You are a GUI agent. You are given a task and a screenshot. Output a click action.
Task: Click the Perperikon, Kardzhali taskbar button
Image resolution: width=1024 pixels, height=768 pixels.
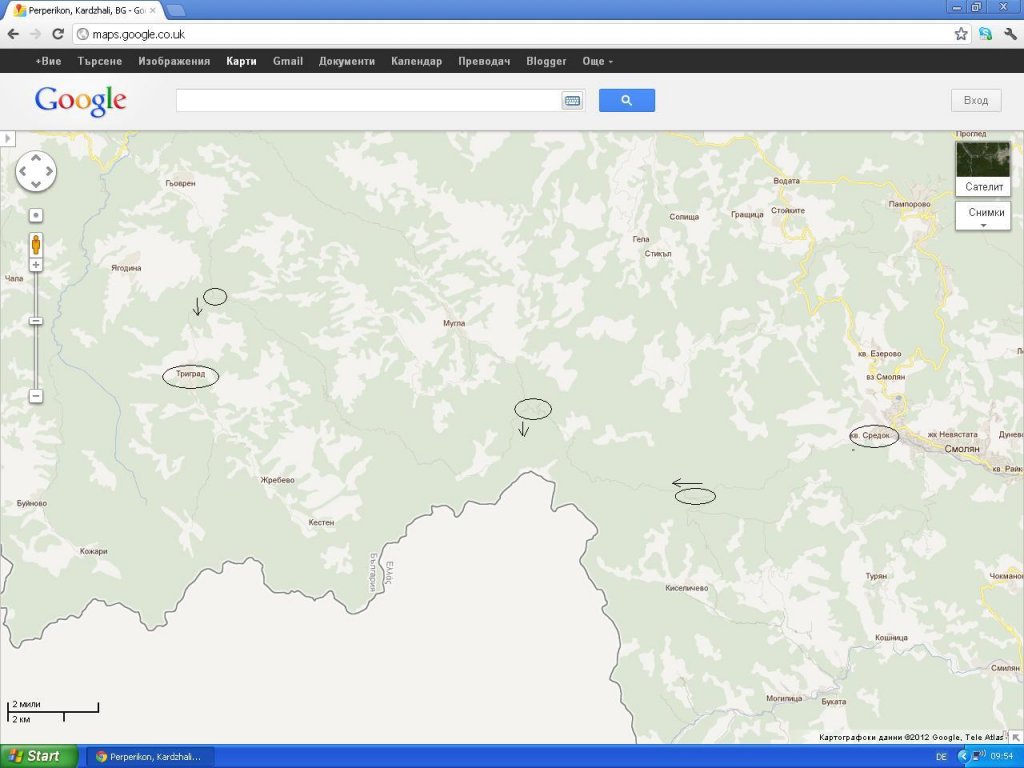coord(150,756)
